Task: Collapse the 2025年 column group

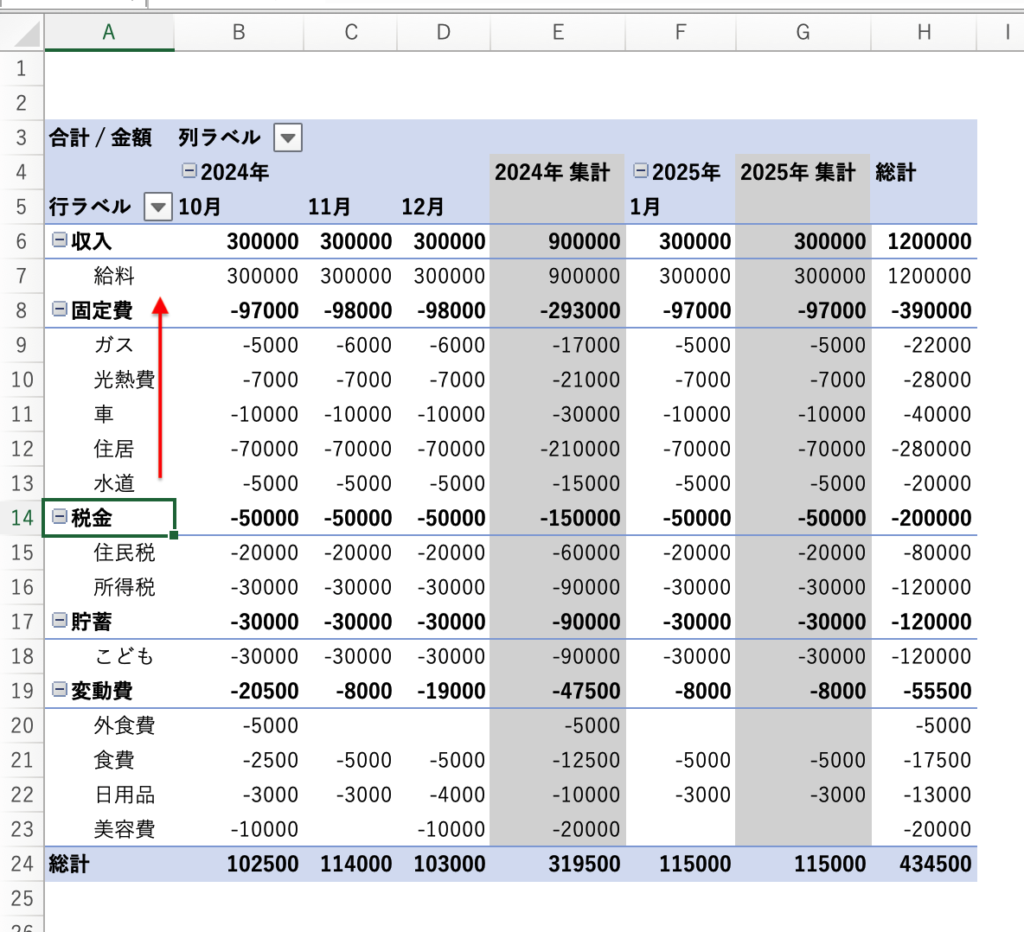Action: 640,171
